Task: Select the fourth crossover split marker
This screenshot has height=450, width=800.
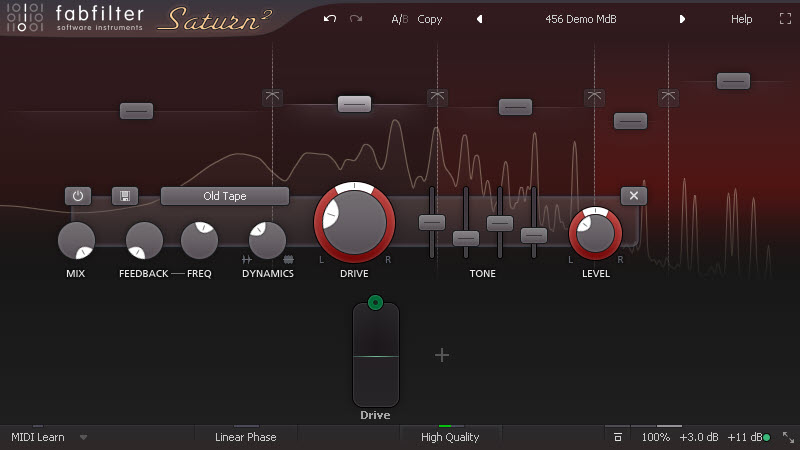Action: pyautogui.click(x=668, y=96)
